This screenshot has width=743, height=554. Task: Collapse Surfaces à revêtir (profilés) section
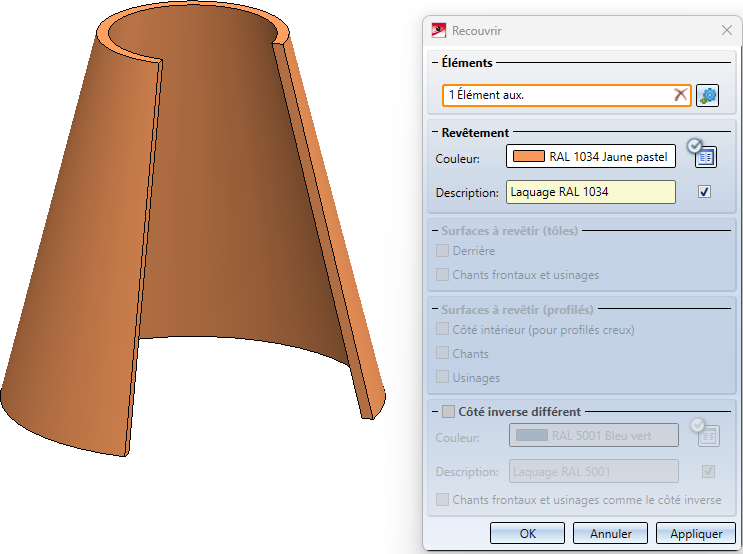click(x=435, y=309)
